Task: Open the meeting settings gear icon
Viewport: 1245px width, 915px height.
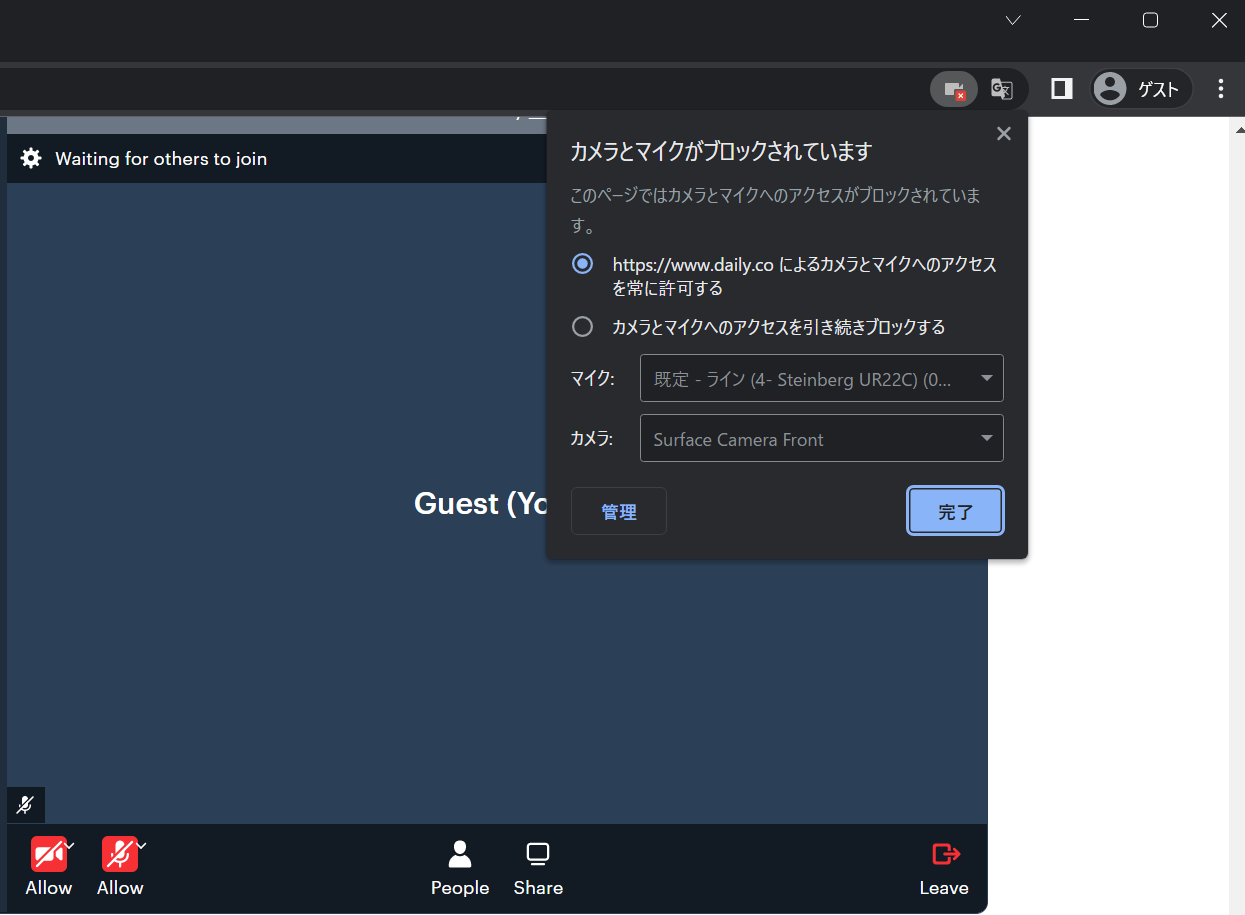Action: [x=31, y=158]
